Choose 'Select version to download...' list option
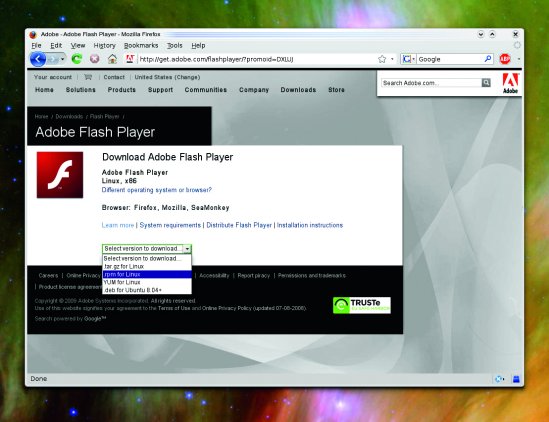549x422 pixels. pyautogui.click(x=147, y=258)
